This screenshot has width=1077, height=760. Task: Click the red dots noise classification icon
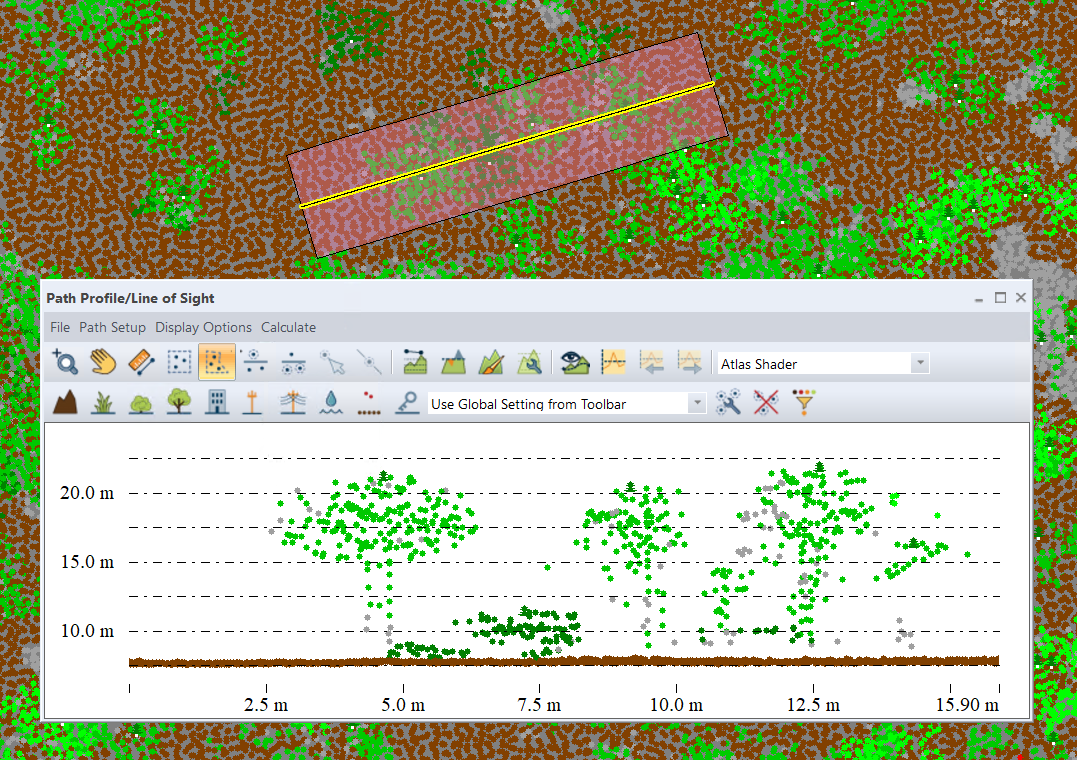pyautogui.click(x=370, y=402)
